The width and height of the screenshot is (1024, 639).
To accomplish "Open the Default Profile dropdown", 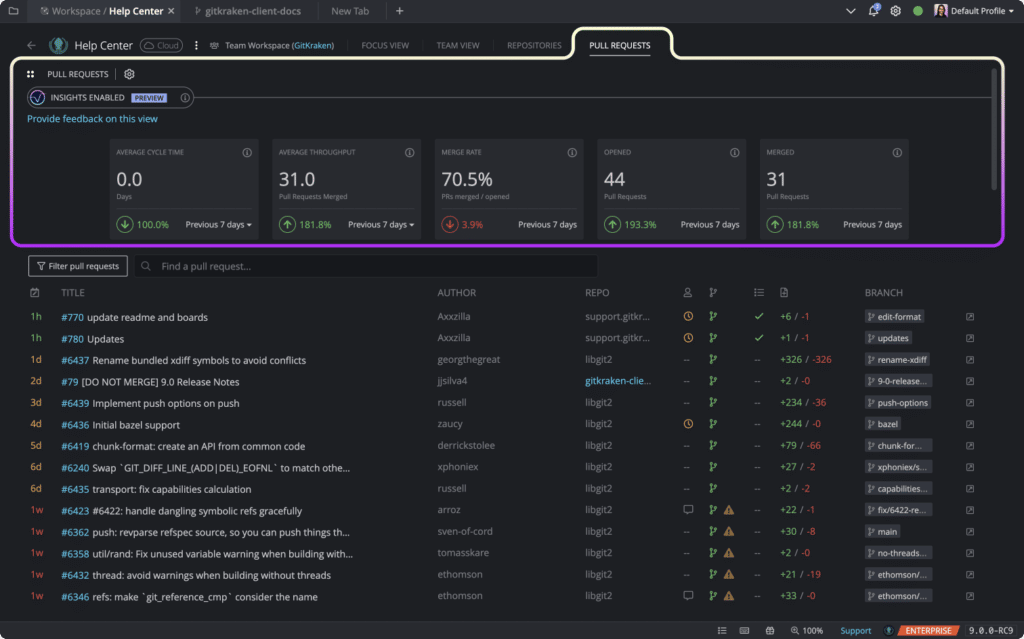I will (x=976, y=11).
